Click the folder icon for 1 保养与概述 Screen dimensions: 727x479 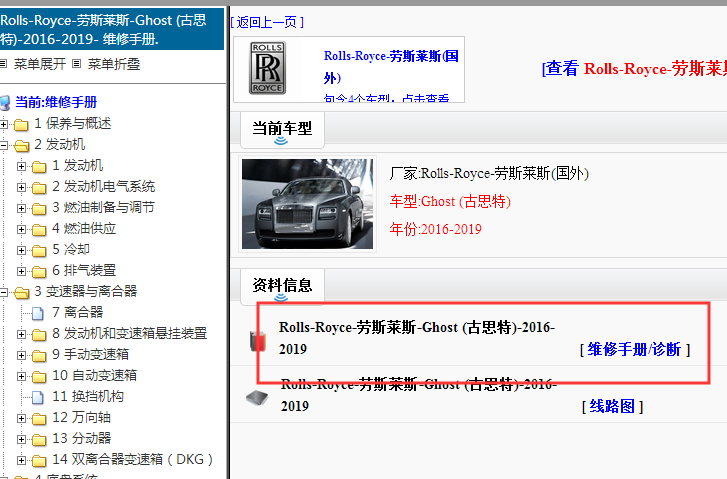pyautogui.click(x=21, y=124)
